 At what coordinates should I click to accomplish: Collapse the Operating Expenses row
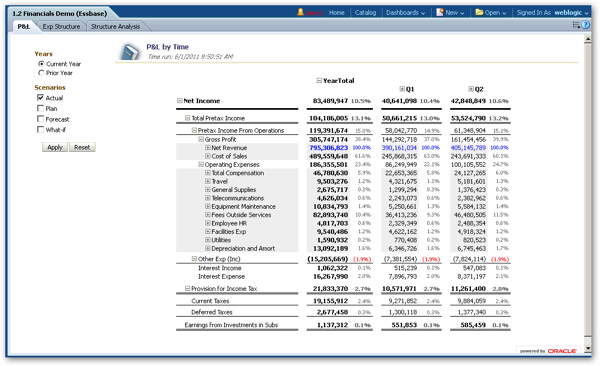(201, 165)
